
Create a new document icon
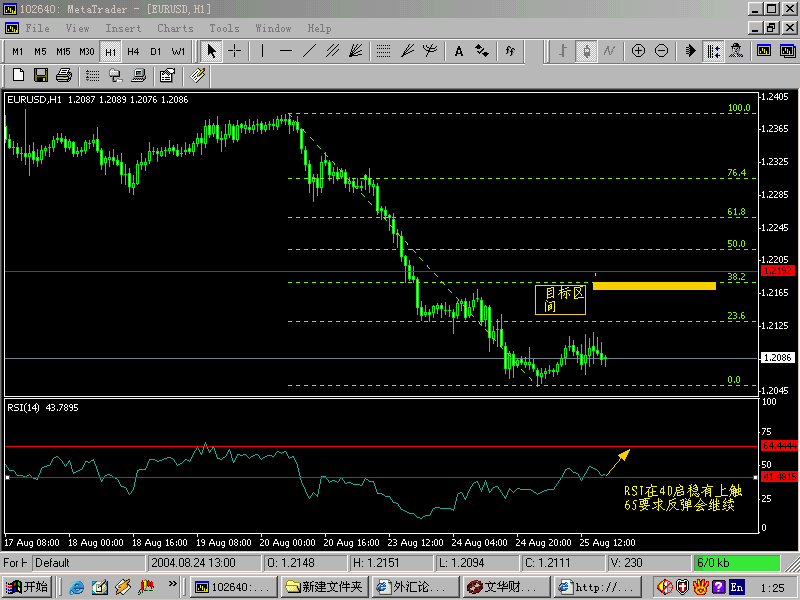[x=18, y=76]
